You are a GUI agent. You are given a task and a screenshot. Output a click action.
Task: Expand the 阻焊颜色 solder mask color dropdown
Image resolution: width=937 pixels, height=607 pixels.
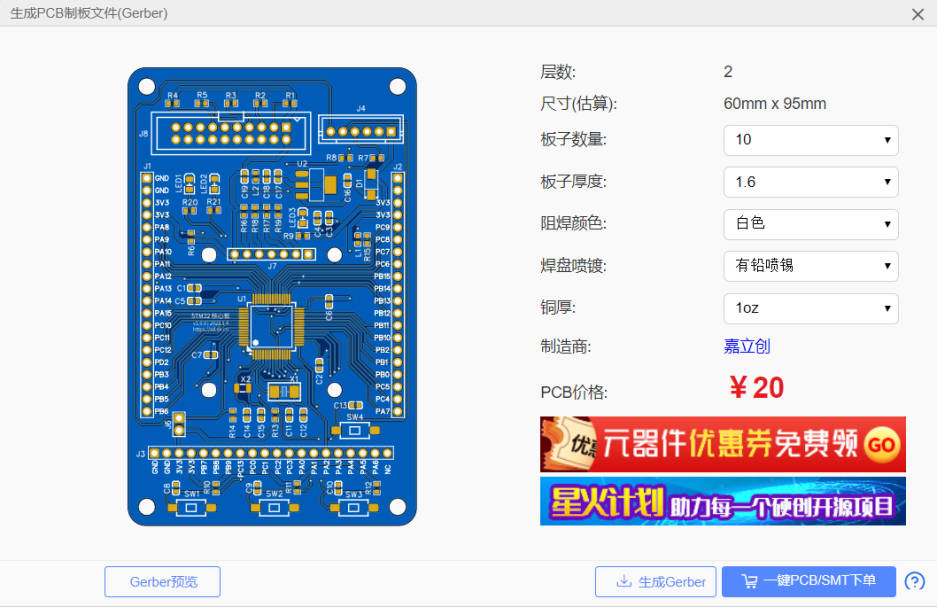click(811, 224)
